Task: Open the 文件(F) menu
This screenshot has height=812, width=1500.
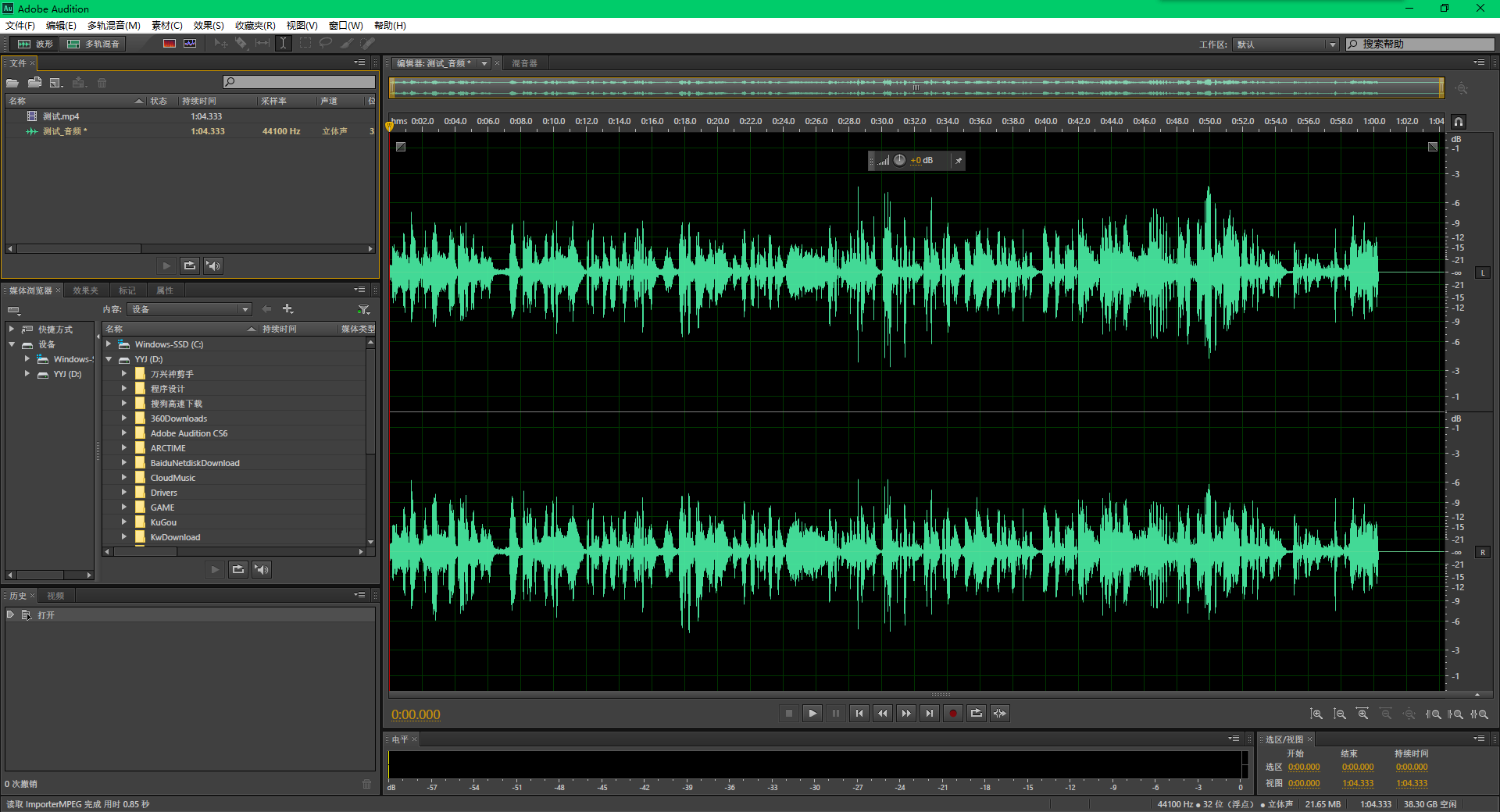Action: [20, 26]
